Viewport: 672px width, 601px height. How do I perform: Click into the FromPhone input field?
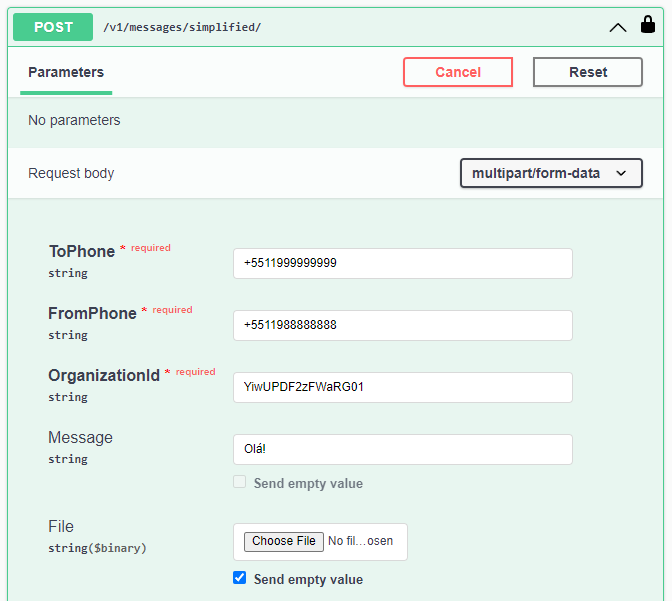[402, 325]
